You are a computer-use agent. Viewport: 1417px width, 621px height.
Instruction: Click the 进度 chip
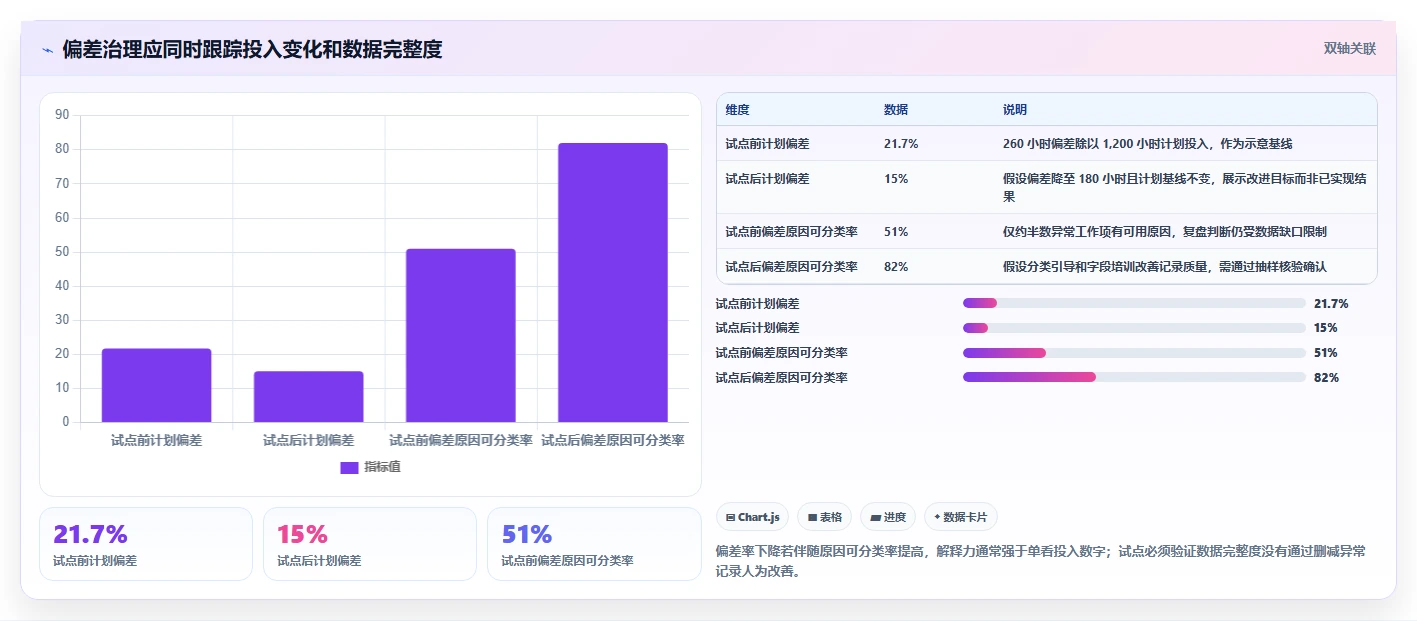(x=887, y=517)
